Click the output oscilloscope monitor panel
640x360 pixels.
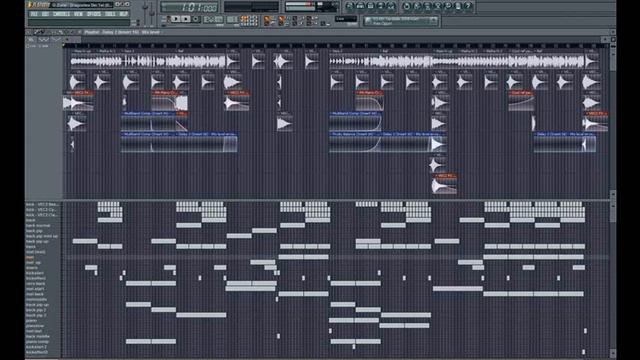click(x=251, y=7)
